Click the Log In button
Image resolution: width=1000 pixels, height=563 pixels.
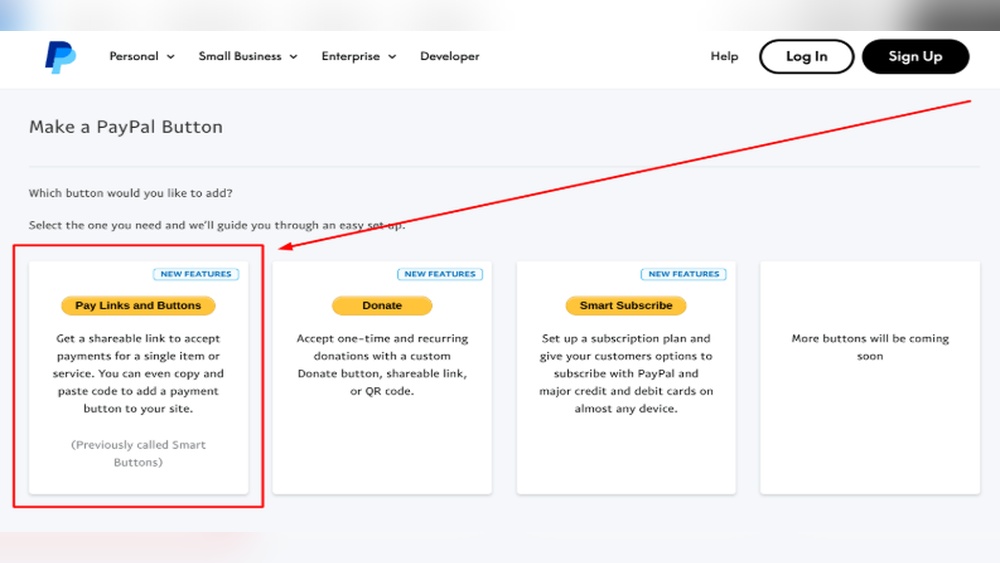[806, 56]
